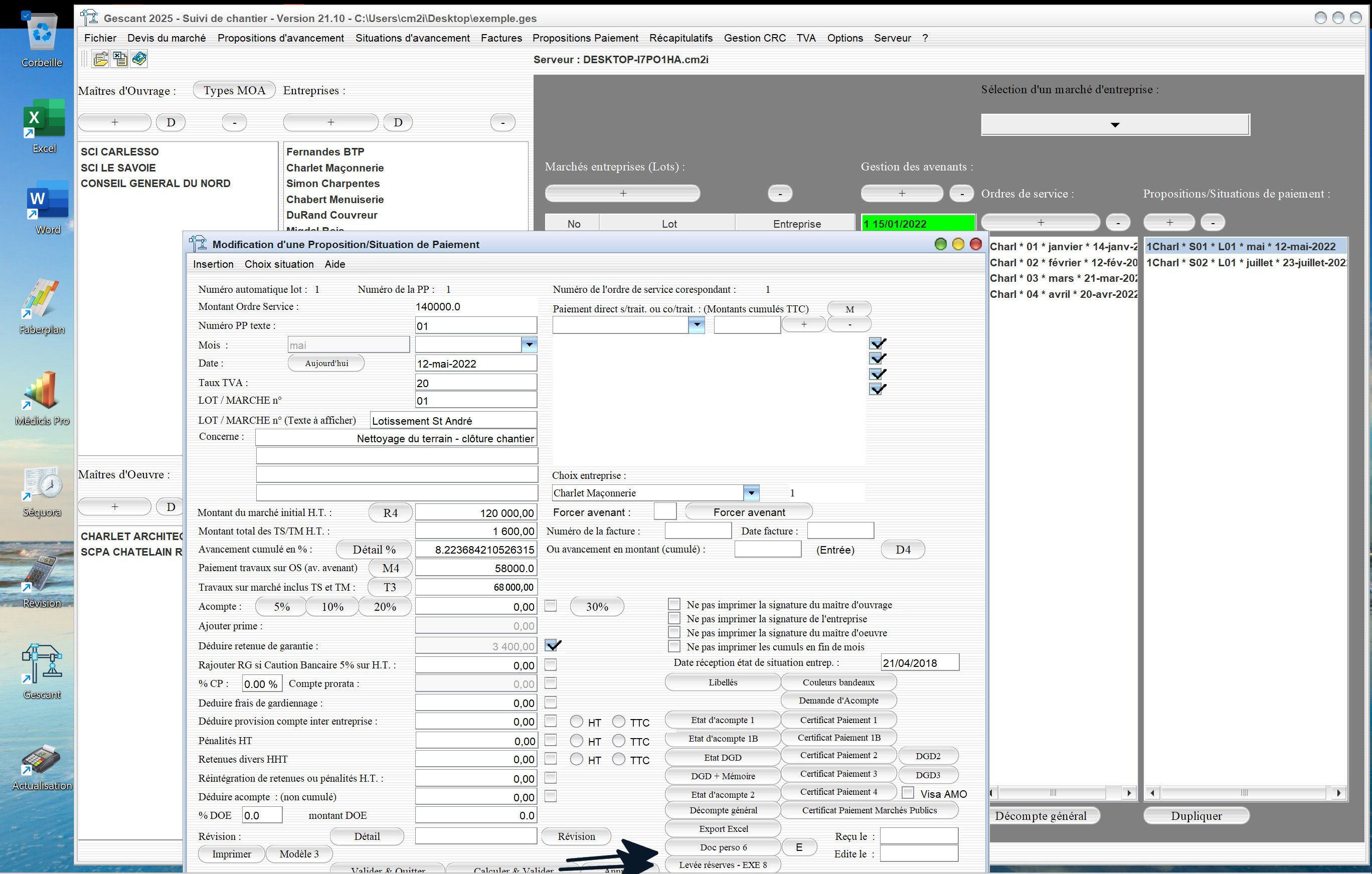1372x874 pixels.
Task: Click the Ordres de service horizontal scrollbar right arrow
Action: pyautogui.click(x=1129, y=793)
